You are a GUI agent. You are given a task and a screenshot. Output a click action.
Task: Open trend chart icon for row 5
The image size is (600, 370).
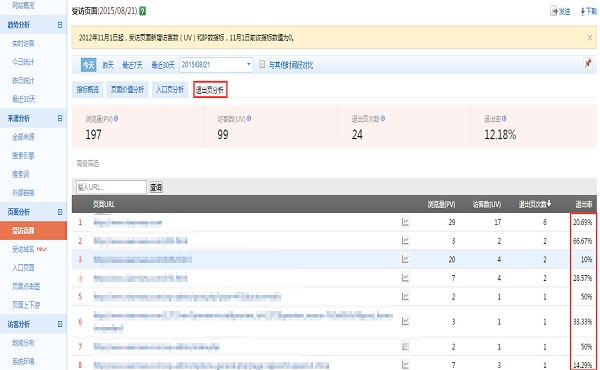pyautogui.click(x=405, y=296)
